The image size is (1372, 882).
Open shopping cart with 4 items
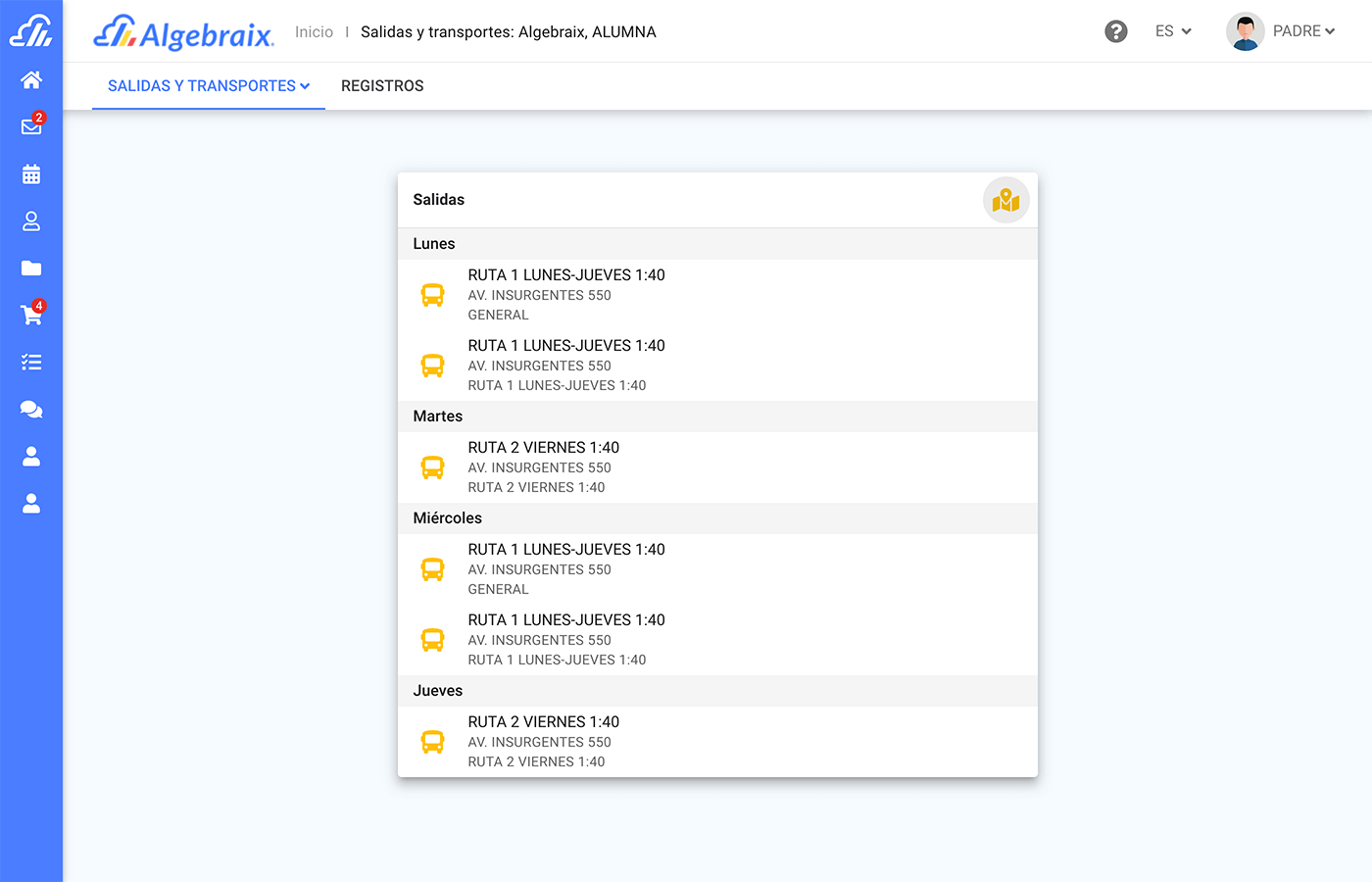click(31, 315)
